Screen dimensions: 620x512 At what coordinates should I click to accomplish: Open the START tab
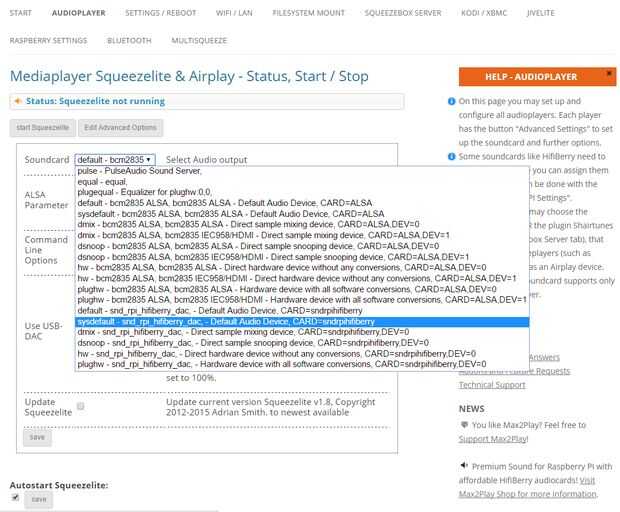(21, 13)
